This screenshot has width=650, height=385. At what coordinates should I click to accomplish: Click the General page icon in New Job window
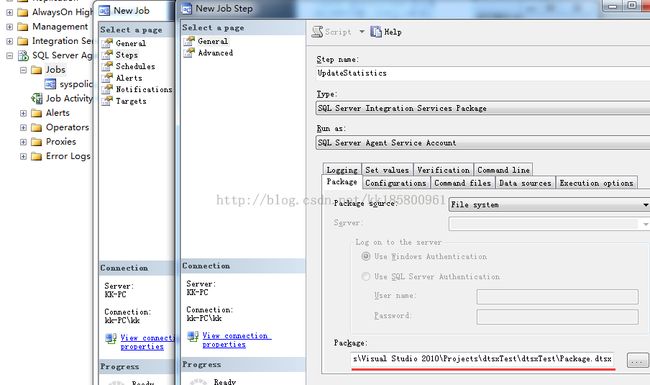(107, 43)
